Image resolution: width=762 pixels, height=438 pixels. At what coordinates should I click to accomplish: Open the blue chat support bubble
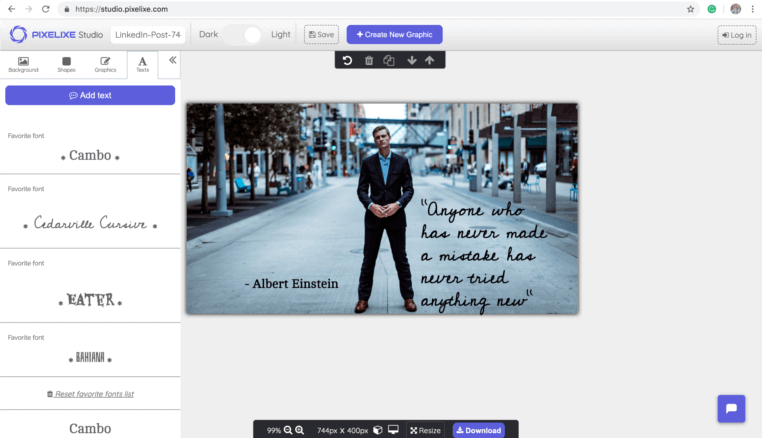click(x=731, y=409)
